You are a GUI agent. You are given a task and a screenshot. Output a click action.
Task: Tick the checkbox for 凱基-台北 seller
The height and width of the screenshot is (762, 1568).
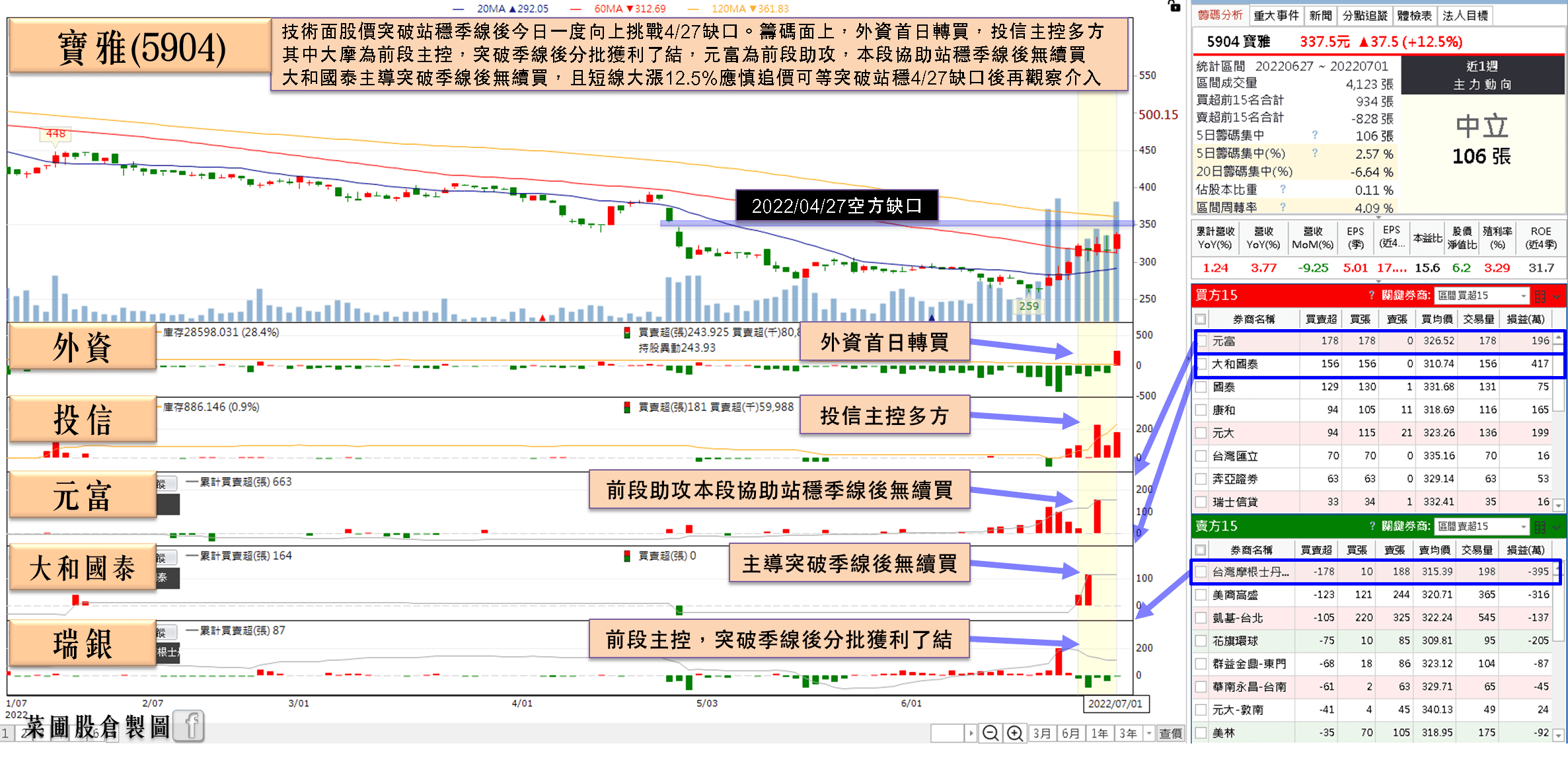click(1201, 618)
